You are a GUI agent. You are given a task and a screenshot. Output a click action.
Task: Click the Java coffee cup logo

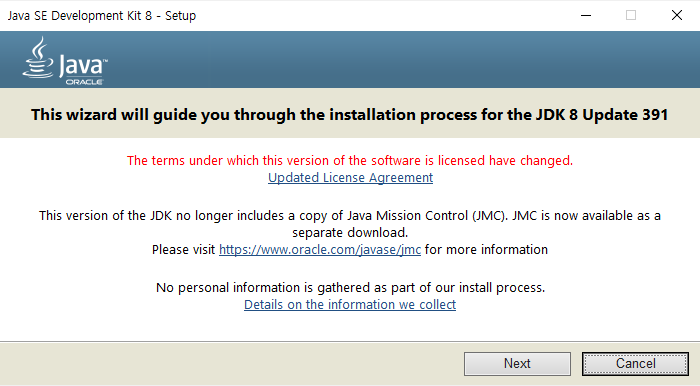click(38, 58)
